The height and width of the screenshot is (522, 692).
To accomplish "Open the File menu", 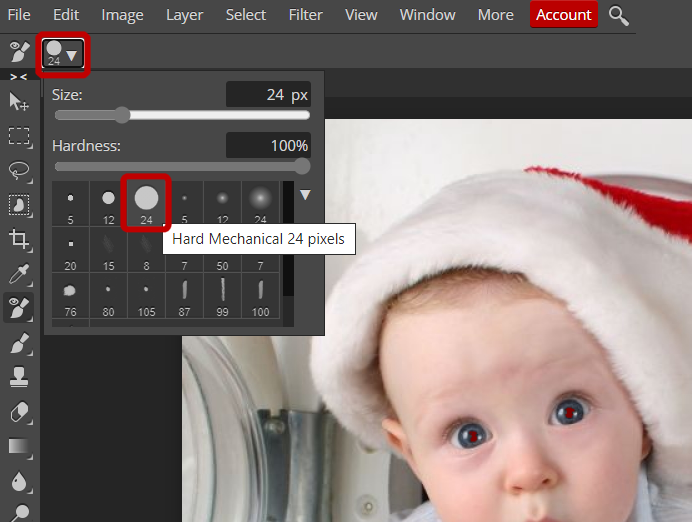I will click(19, 15).
